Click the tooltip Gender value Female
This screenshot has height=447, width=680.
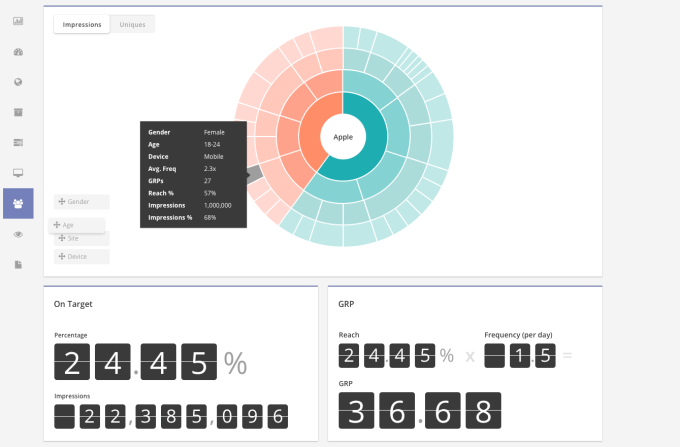tap(214, 132)
